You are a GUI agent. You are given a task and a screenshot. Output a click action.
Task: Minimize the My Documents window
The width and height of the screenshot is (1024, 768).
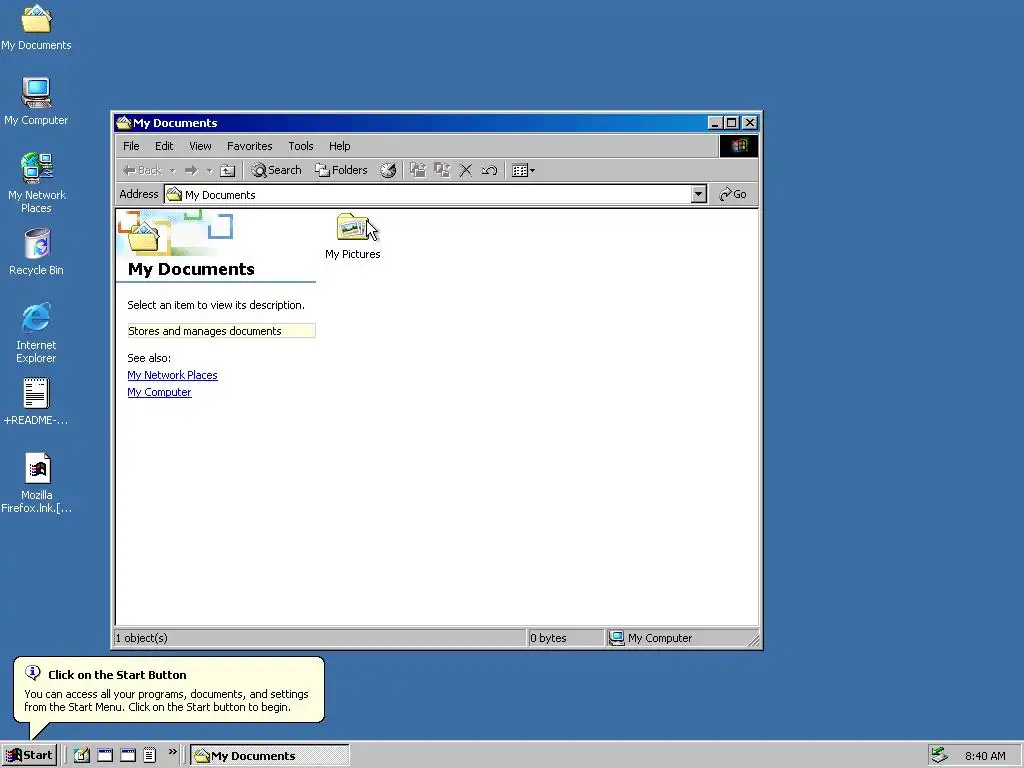716,123
